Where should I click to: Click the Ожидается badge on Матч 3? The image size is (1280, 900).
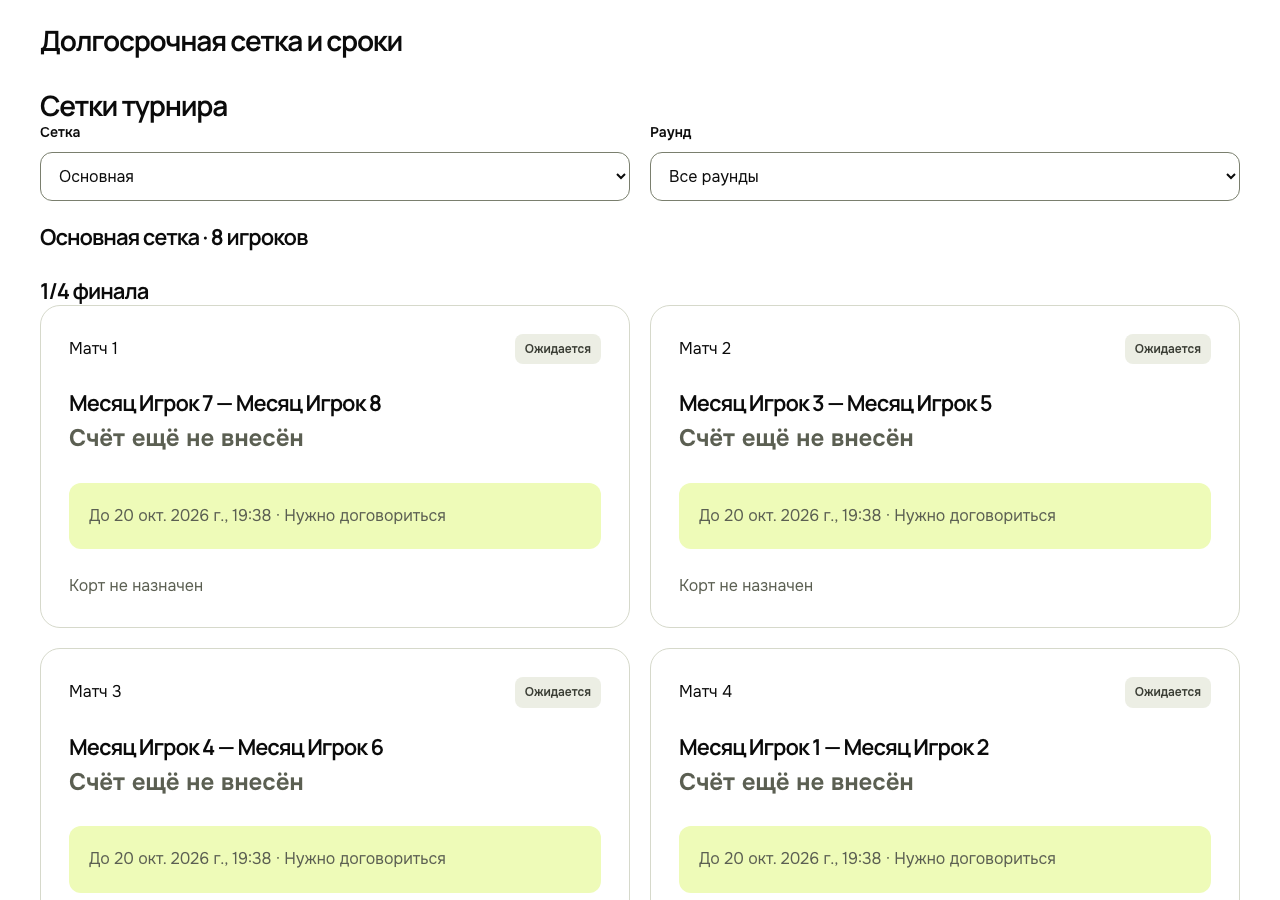(558, 692)
